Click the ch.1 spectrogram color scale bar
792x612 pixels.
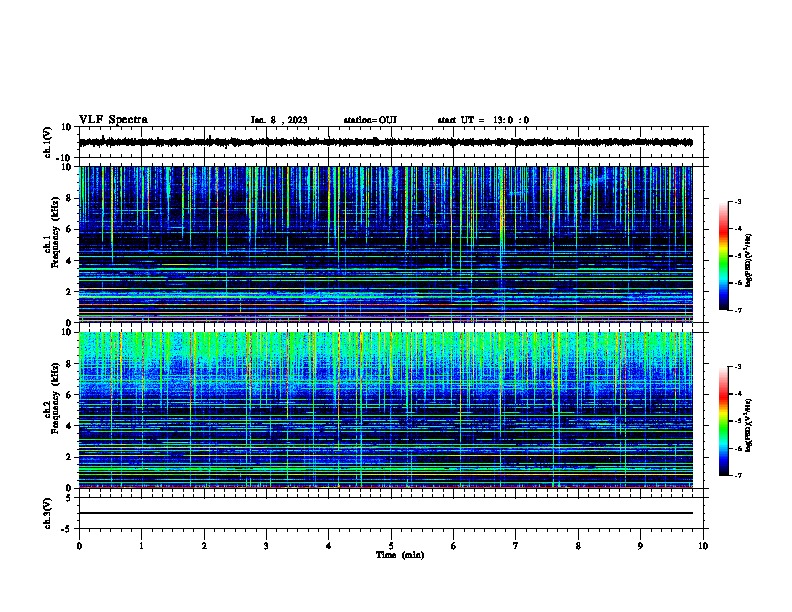724,256
